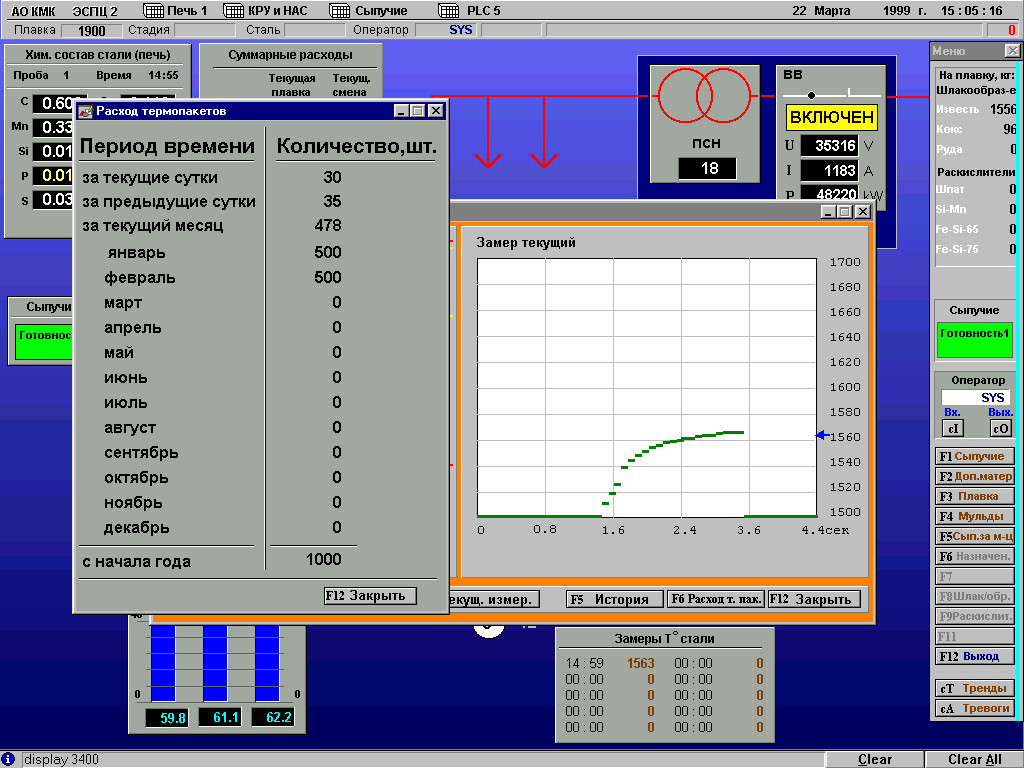Select F5 Сып.за м-ц menu button
1024x768 pixels.
[975, 536]
